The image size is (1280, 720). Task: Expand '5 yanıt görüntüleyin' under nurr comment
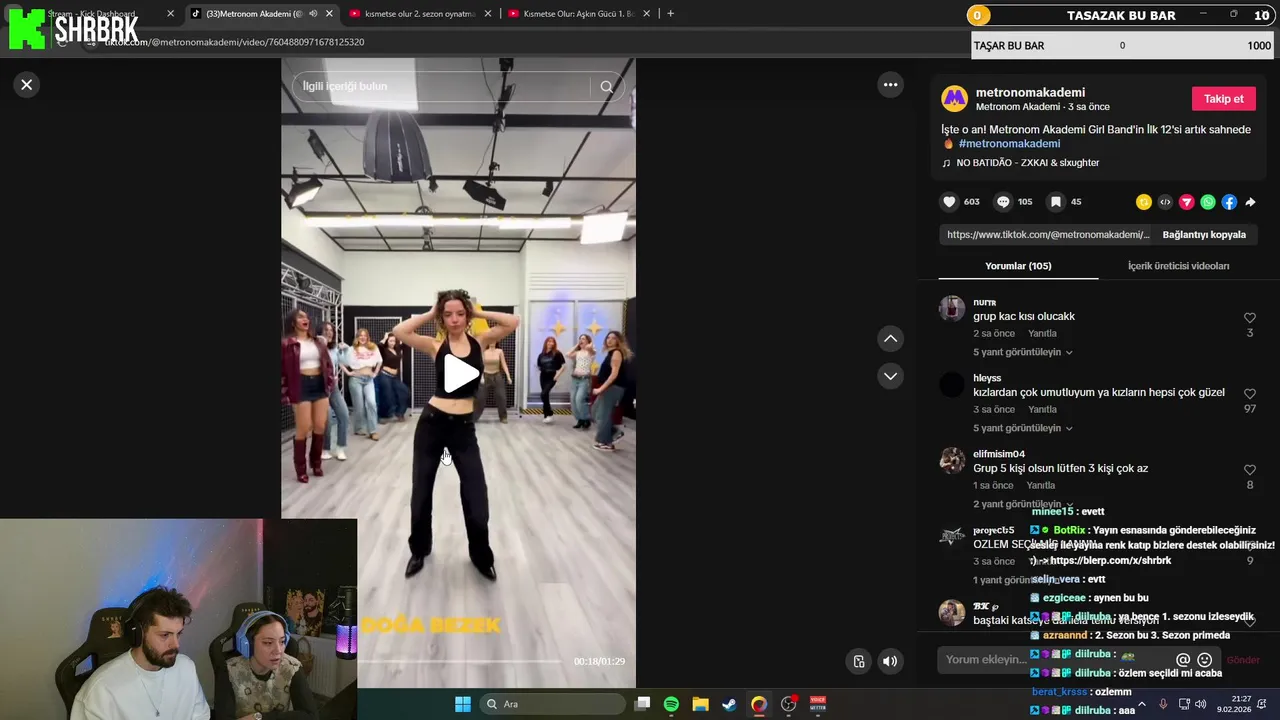coord(1023,352)
